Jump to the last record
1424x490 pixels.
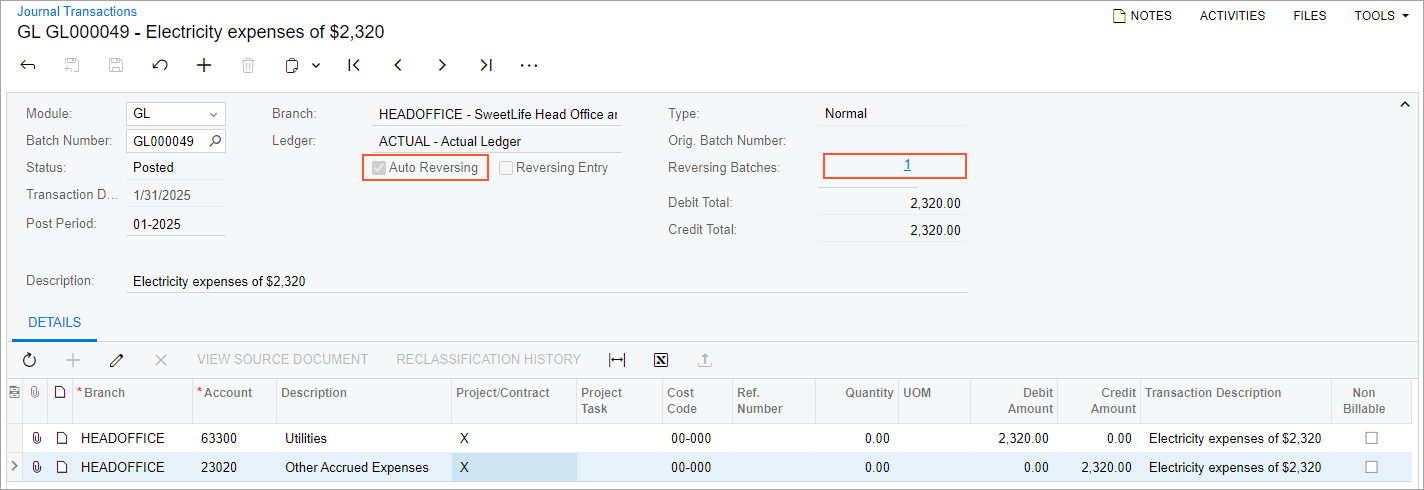[x=486, y=65]
